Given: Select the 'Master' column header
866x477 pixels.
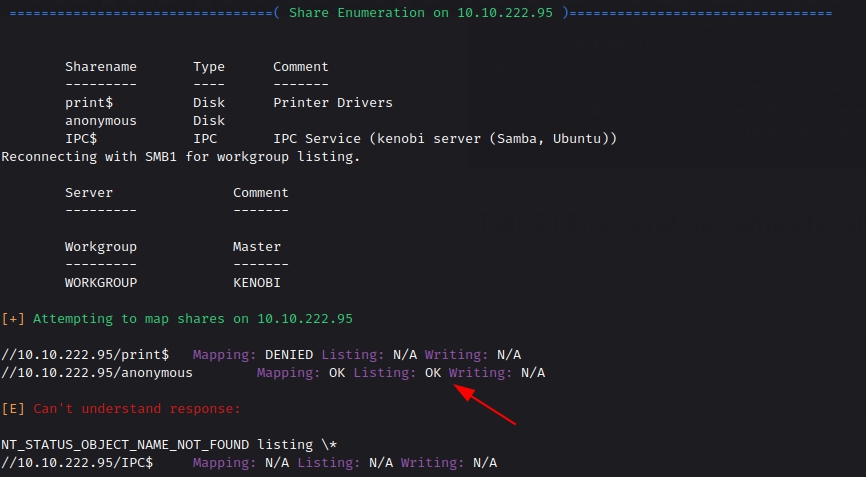Looking at the screenshot, I should click(257, 247).
